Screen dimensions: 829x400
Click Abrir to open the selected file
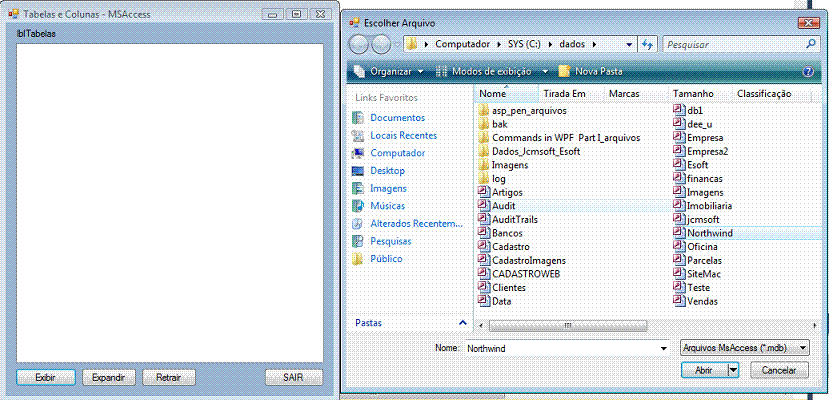coord(704,370)
